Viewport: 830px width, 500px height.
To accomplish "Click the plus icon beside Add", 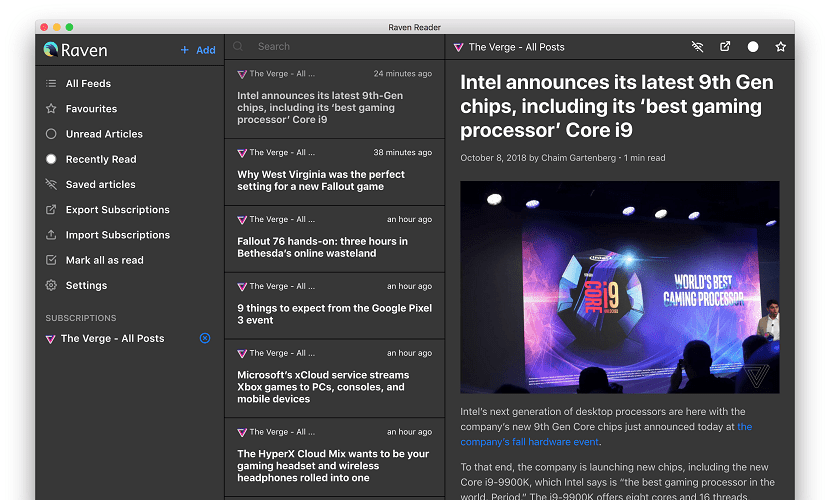I will click(x=184, y=50).
